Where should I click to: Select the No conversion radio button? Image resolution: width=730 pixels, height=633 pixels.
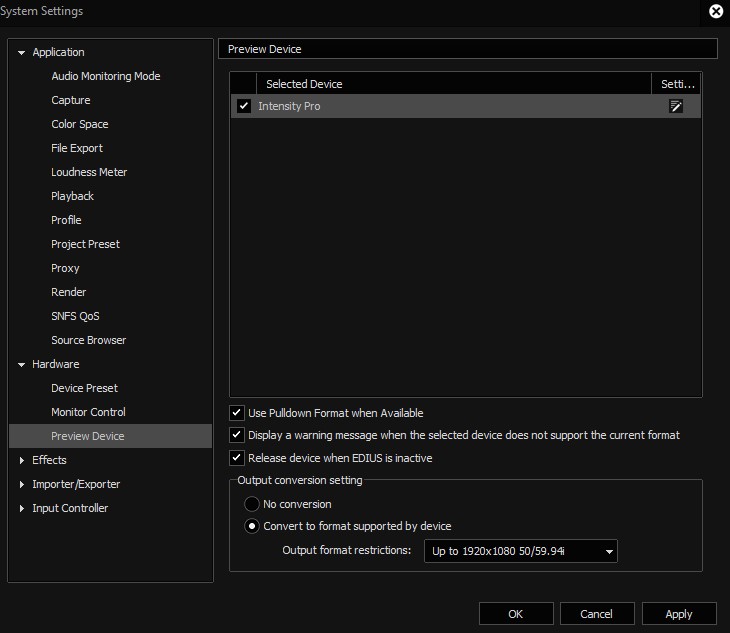pyautogui.click(x=252, y=504)
